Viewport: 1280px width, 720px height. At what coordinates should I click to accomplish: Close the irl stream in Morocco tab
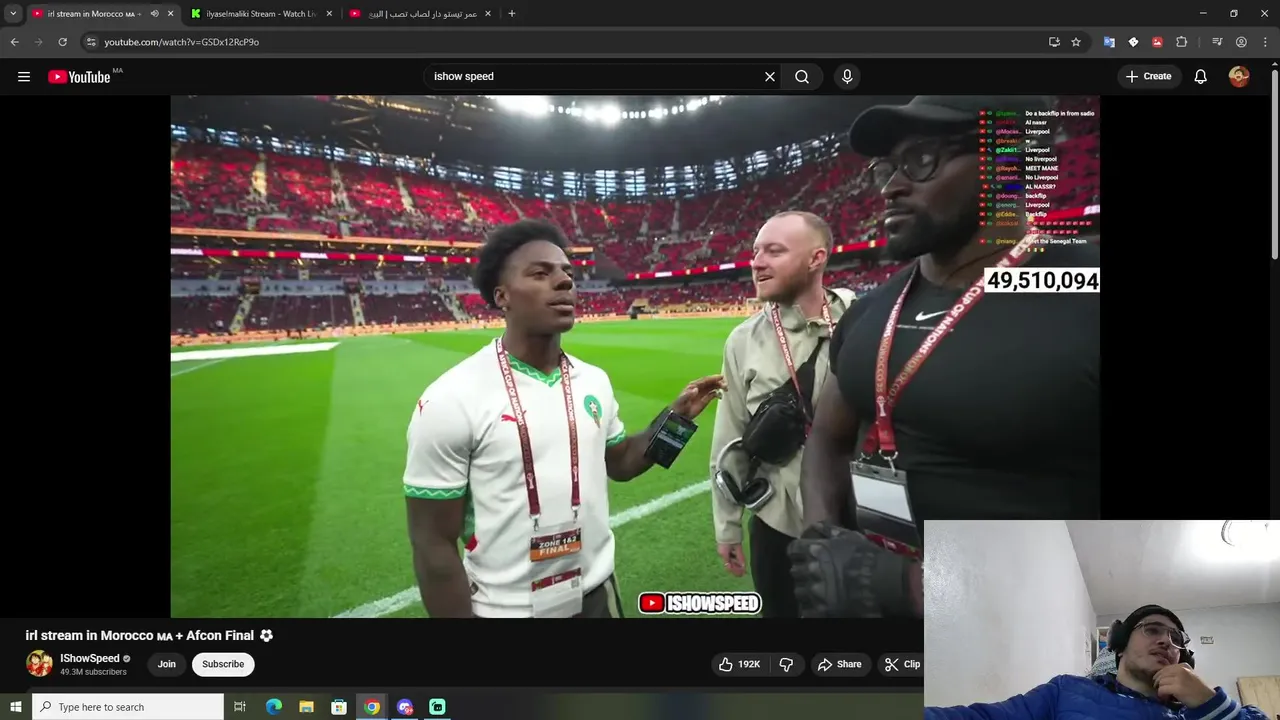[x=170, y=14]
